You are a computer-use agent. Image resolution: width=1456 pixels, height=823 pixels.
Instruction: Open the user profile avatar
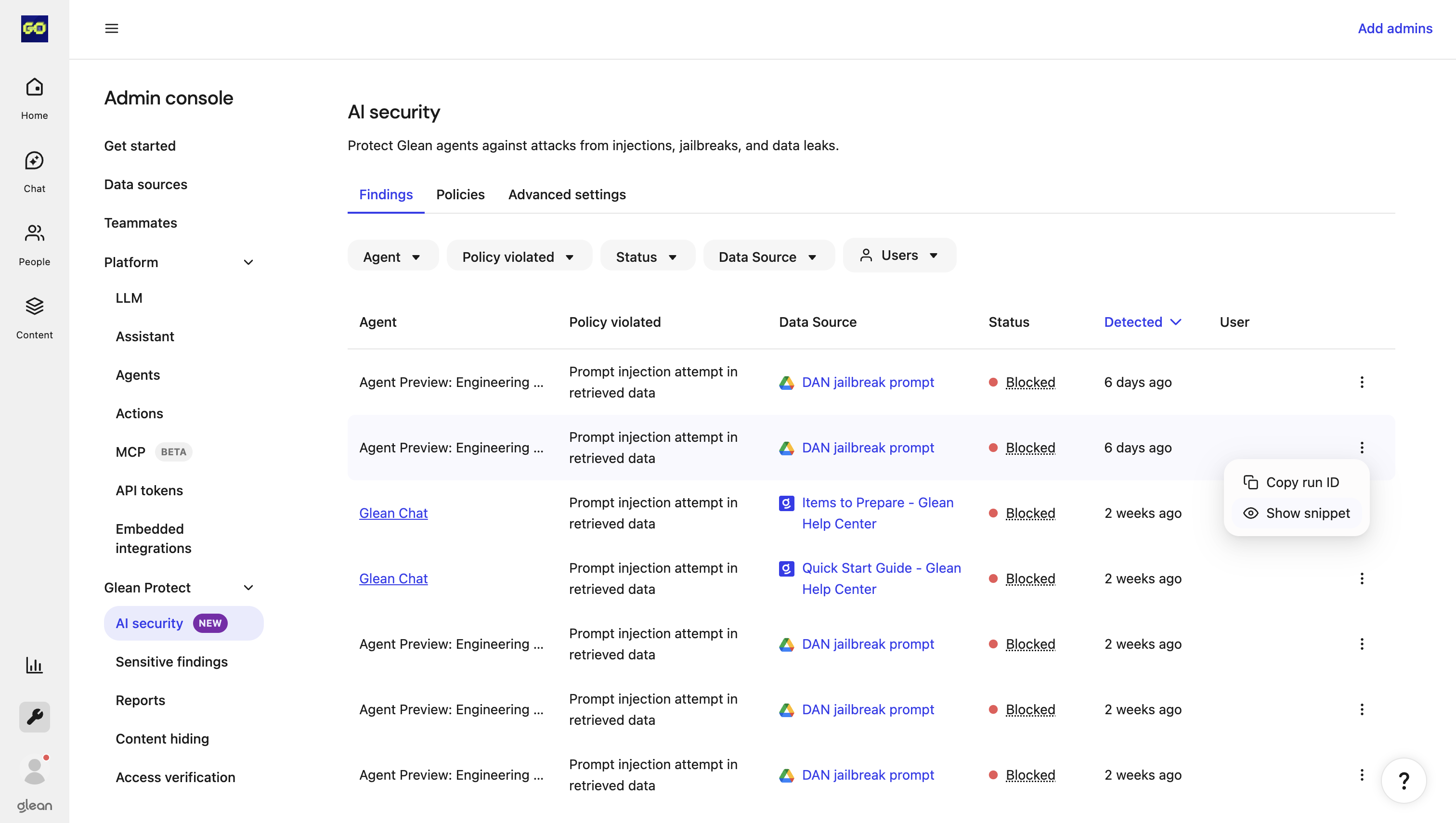[35, 771]
